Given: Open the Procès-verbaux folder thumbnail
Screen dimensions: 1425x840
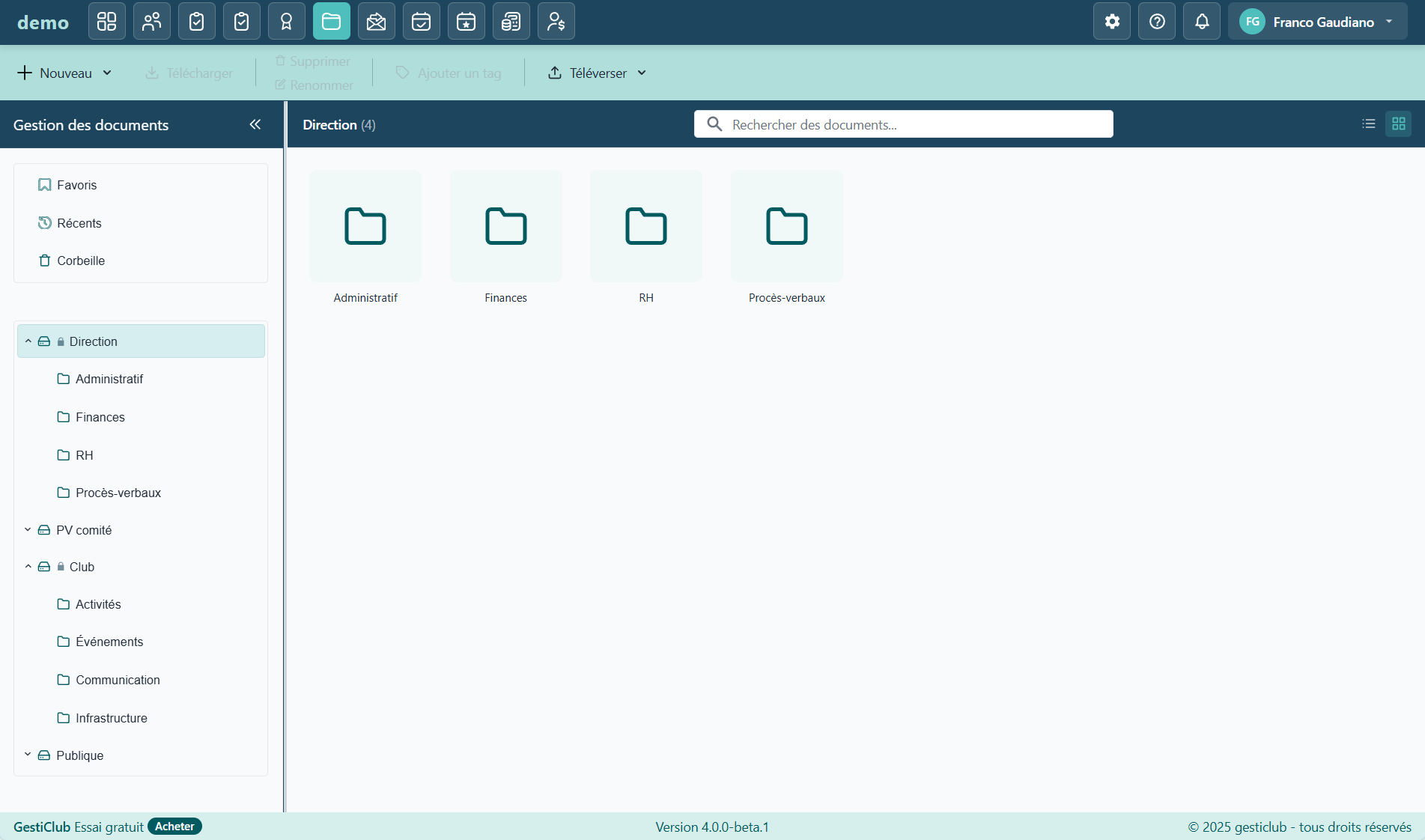Looking at the screenshot, I should point(787,226).
